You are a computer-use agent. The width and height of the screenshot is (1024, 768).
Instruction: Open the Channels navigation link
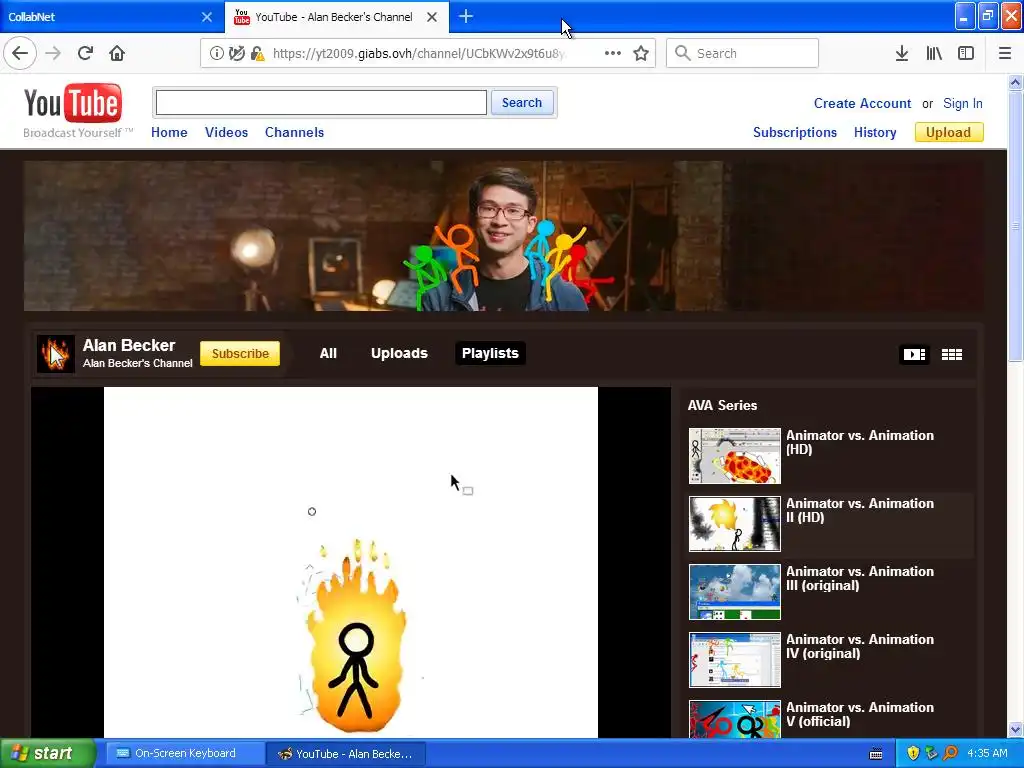(294, 132)
